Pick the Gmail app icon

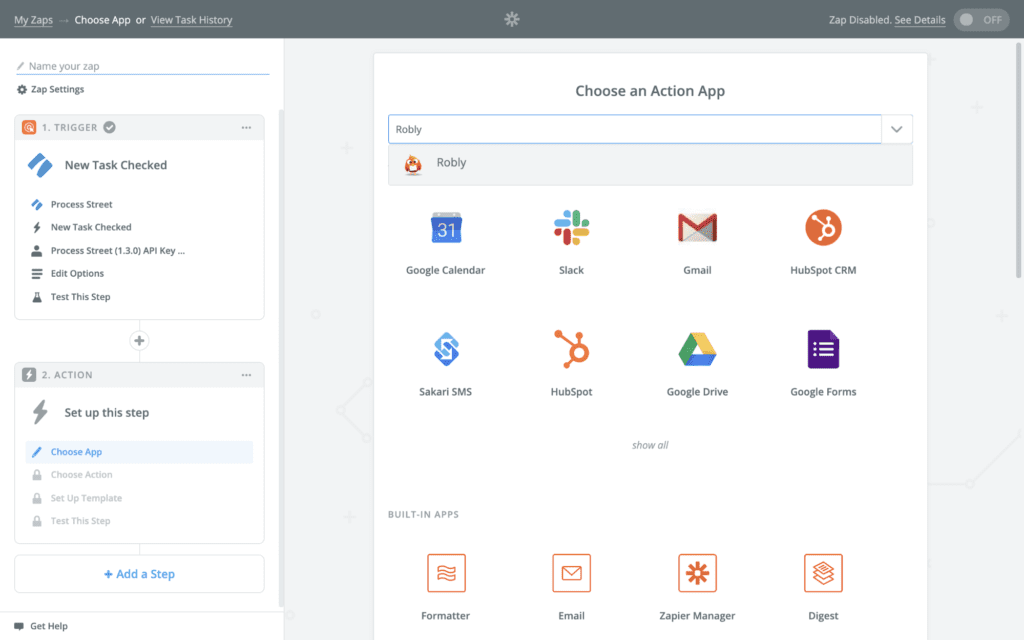click(x=697, y=228)
